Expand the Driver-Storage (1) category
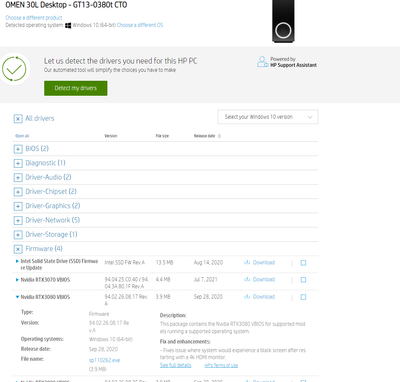The width and height of the screenshot is (400, 382). pyautogui.click(x=18, y=235)
